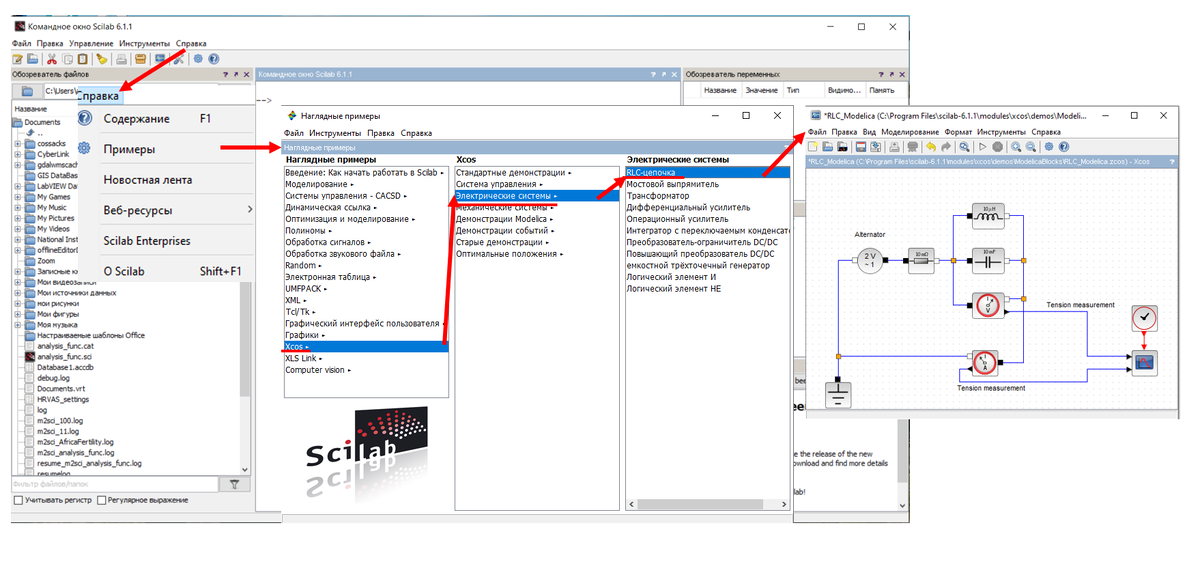Open the Управление menu in Scilab window
The height and width of the screenshot is (562, 1200).
91,44
